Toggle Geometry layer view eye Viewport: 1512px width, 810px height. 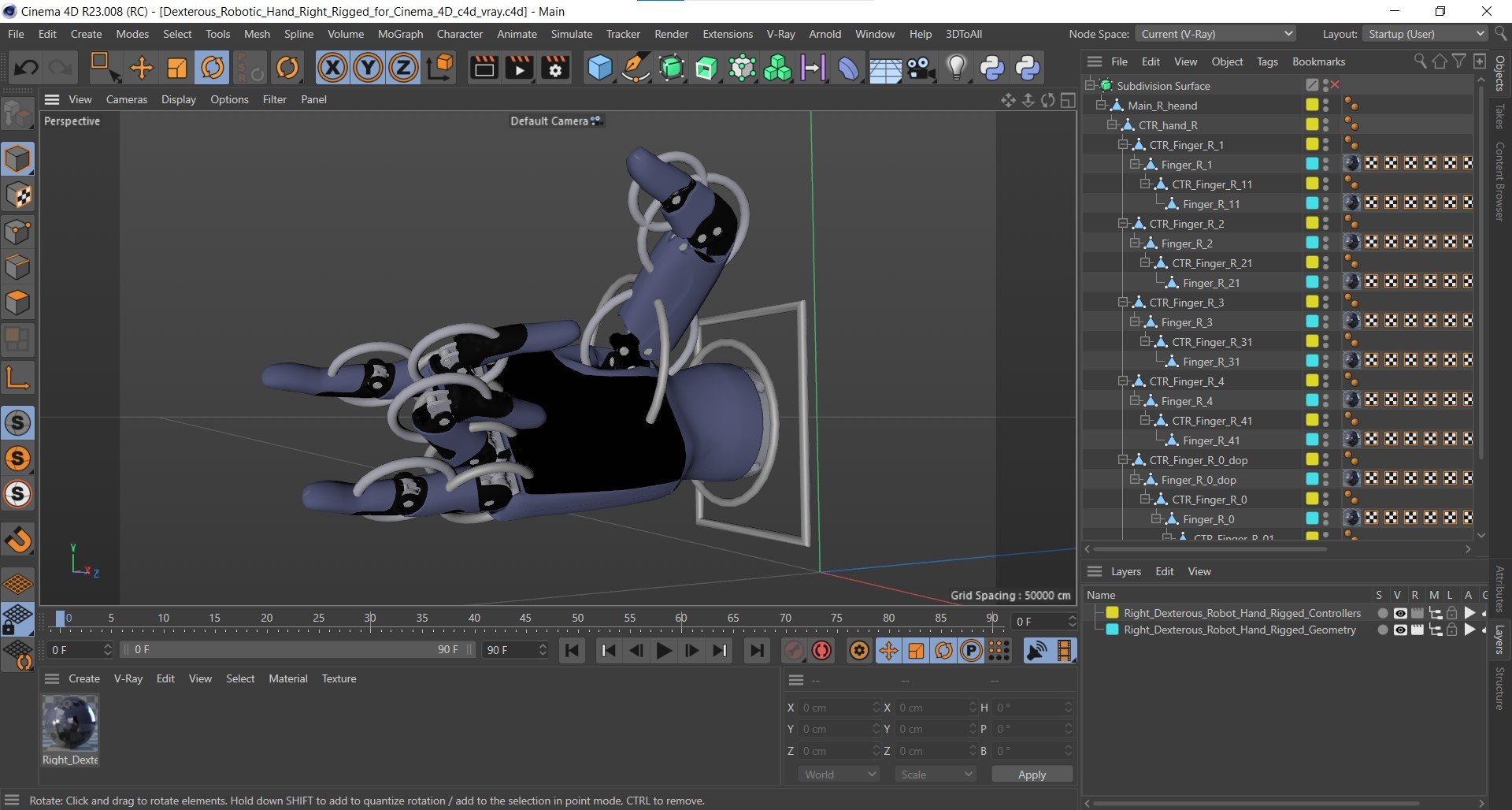point(1399,630)
